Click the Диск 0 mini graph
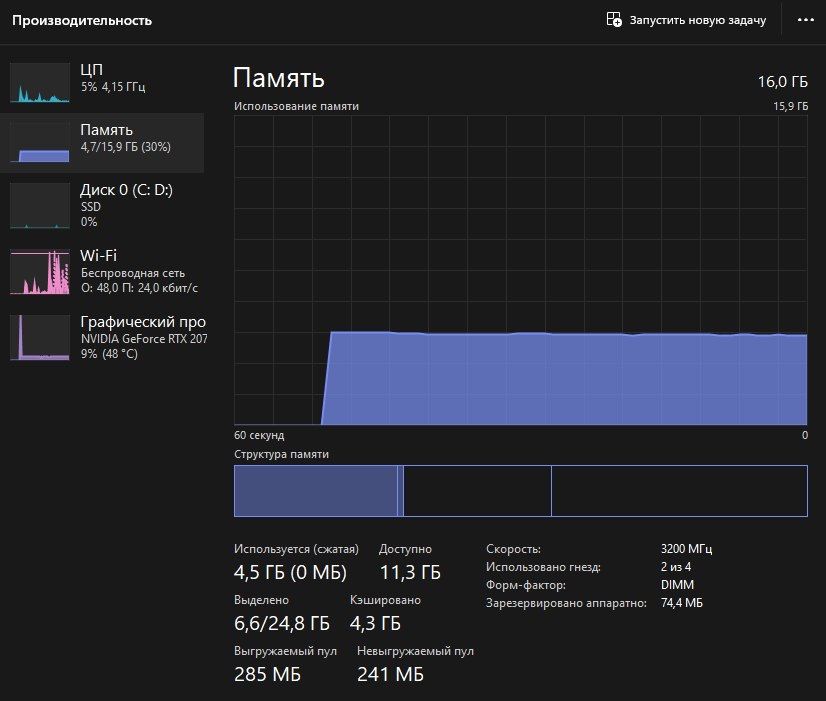 click(x=40, y=206)
